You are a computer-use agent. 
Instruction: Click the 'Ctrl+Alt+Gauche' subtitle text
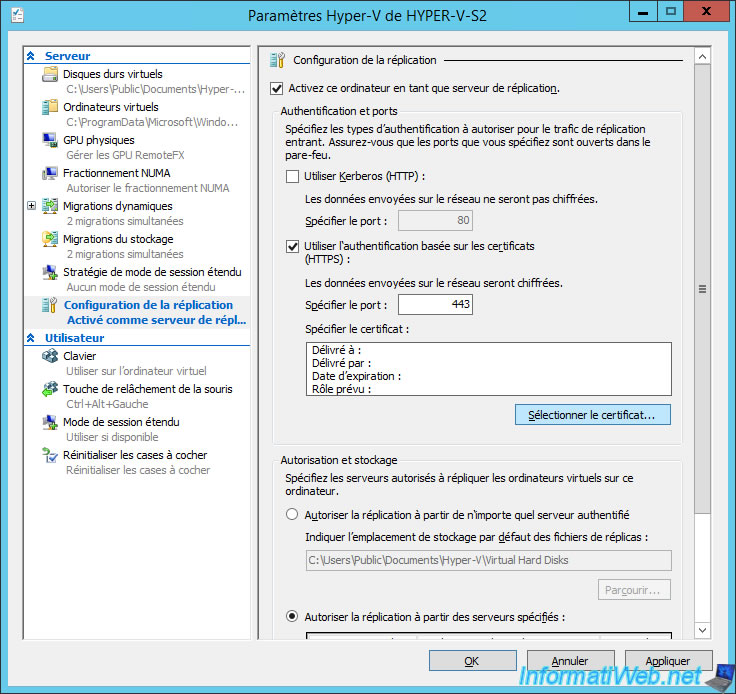pyautogui.click(x=107, y=404)
